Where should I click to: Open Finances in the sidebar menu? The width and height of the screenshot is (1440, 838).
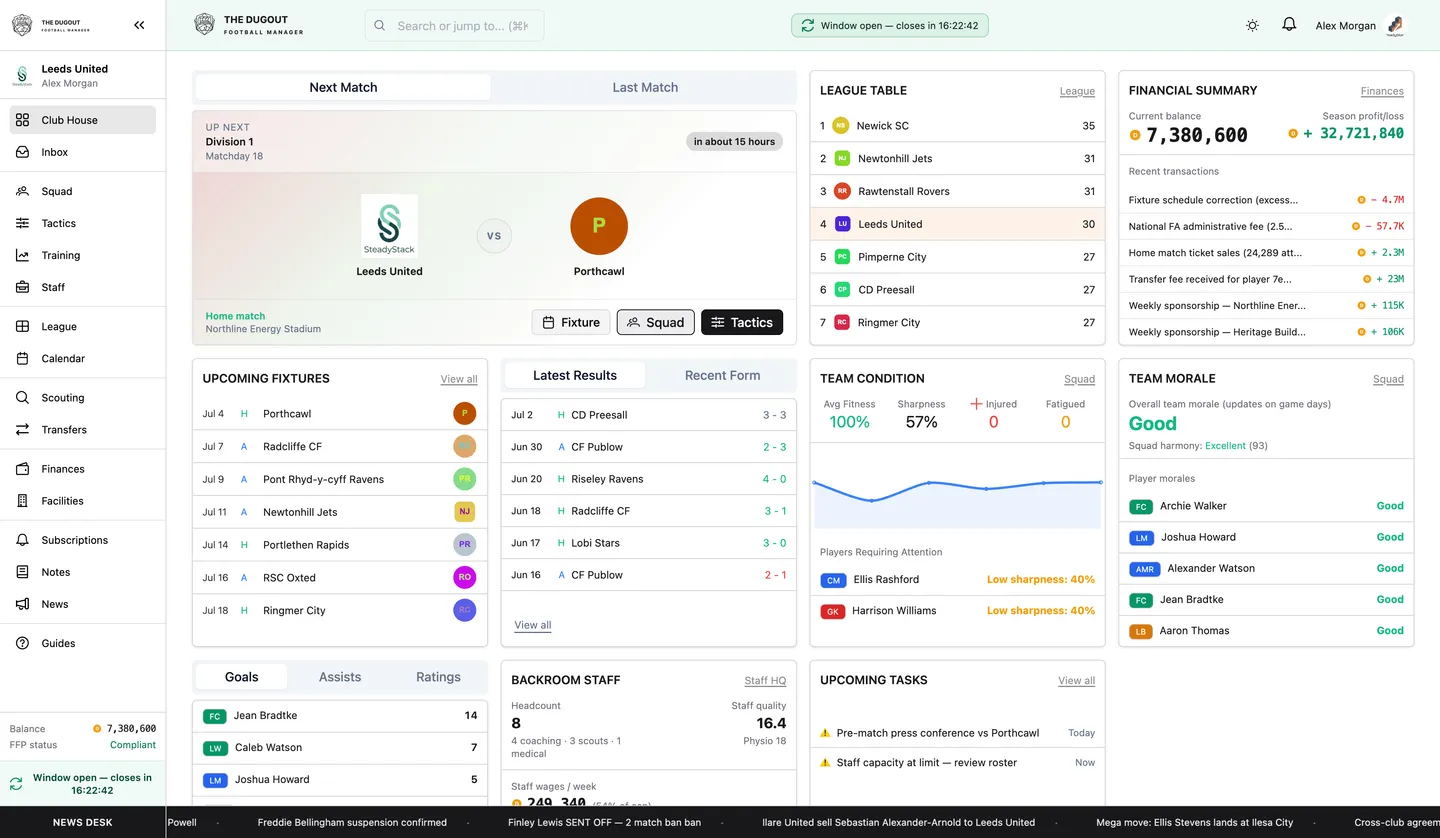click(83, 468)
